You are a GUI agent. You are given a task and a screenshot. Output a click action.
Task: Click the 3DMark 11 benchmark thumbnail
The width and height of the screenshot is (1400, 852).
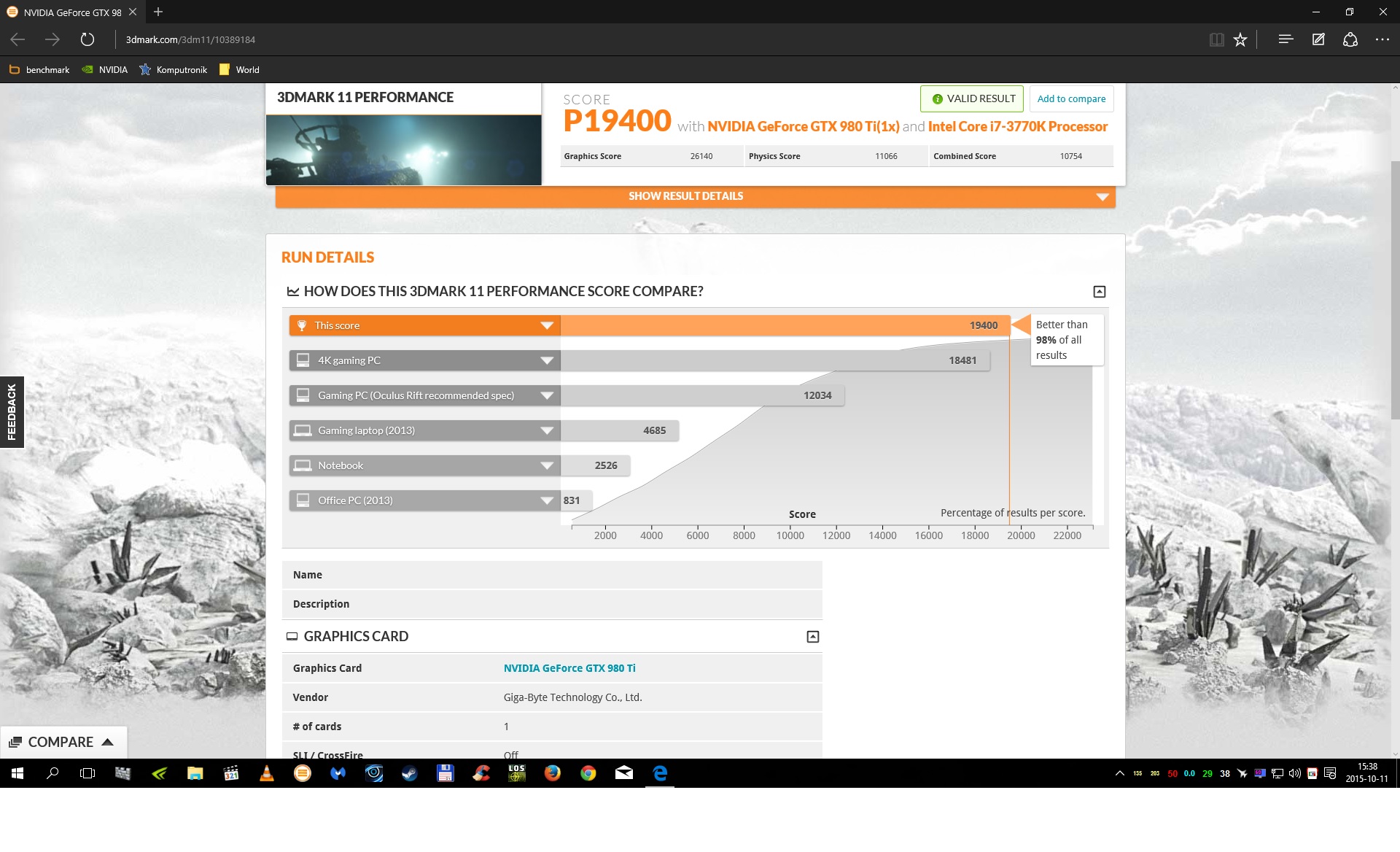coord(404,150)
